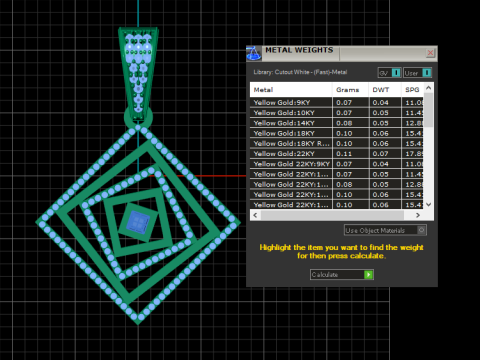Image resolution: width=480 pixels, height=360 pixels.
Task: Click the list's scroll up arrow
Action: tap(429, 88)
